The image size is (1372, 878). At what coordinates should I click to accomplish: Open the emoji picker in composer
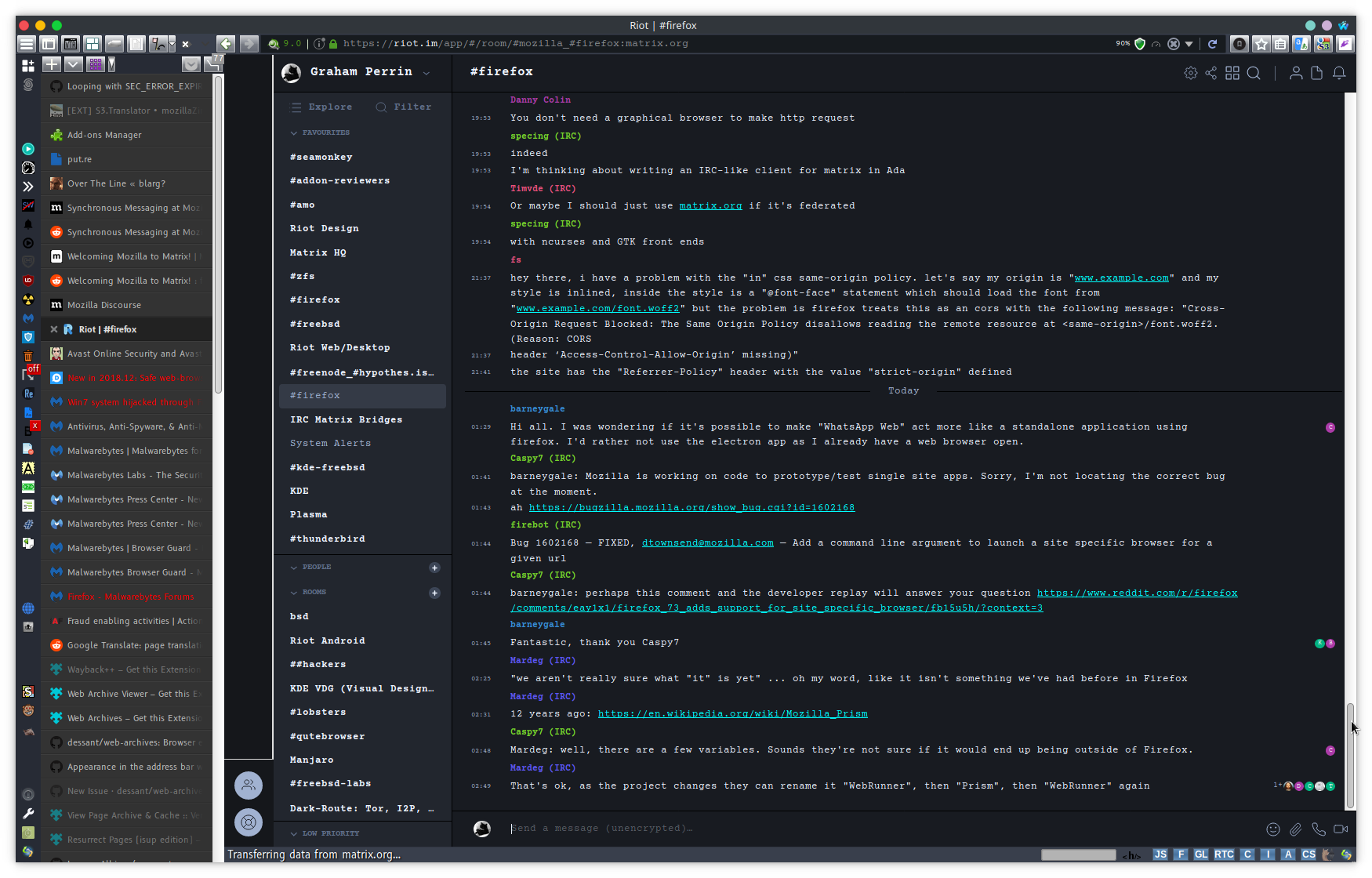(1273, 829)
